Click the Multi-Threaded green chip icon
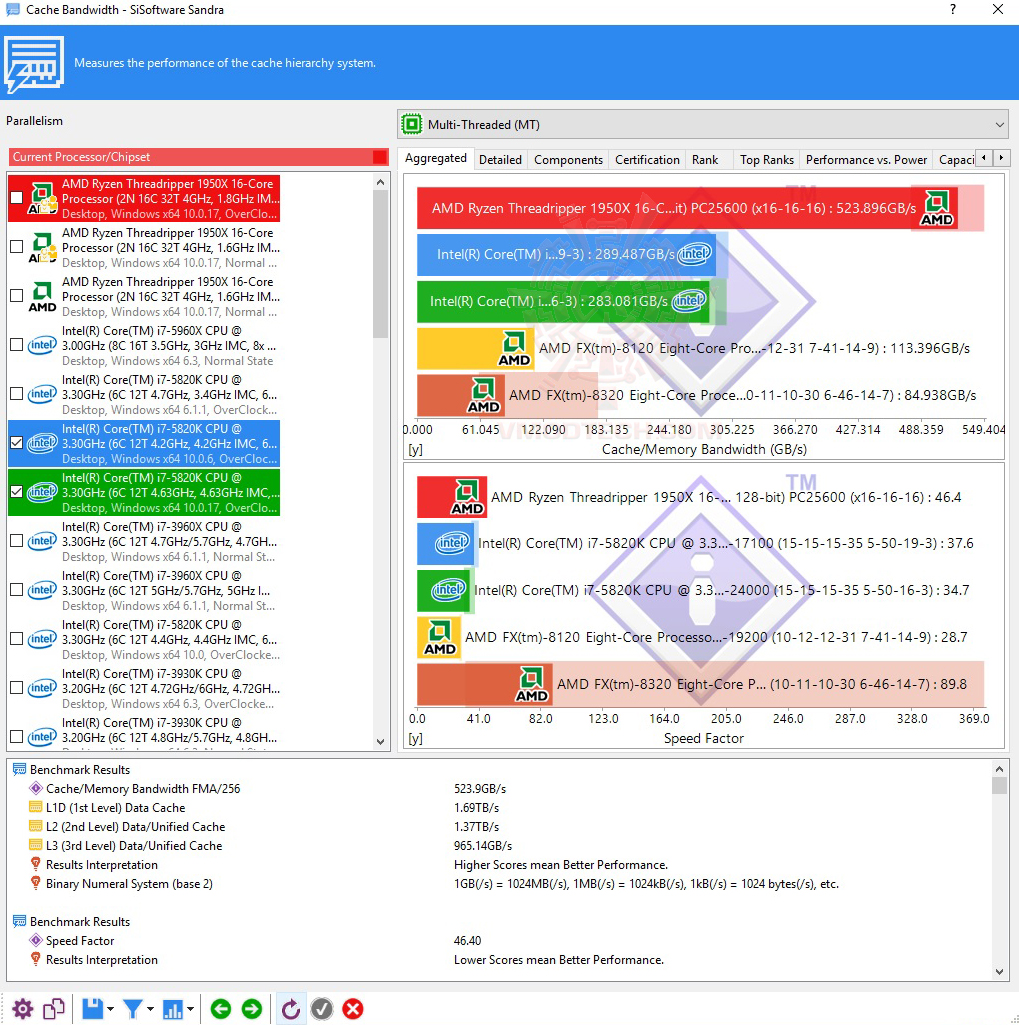This screenshot has height=1025, width=1019. (x=412, y=124)
